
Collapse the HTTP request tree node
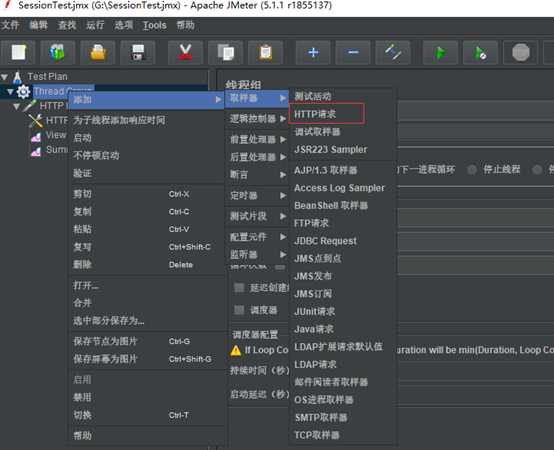click(17, 106)
